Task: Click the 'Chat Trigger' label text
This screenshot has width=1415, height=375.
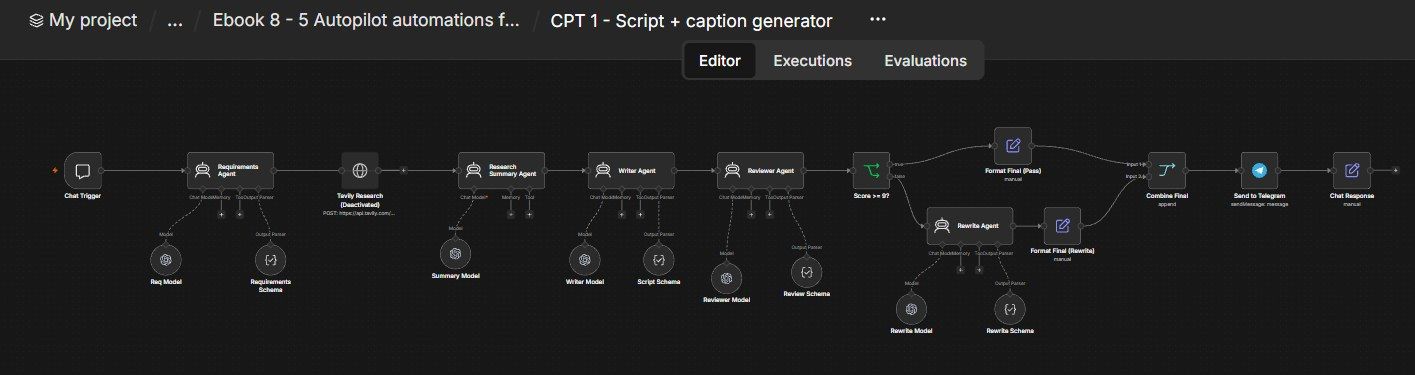Action: [83, 195]
